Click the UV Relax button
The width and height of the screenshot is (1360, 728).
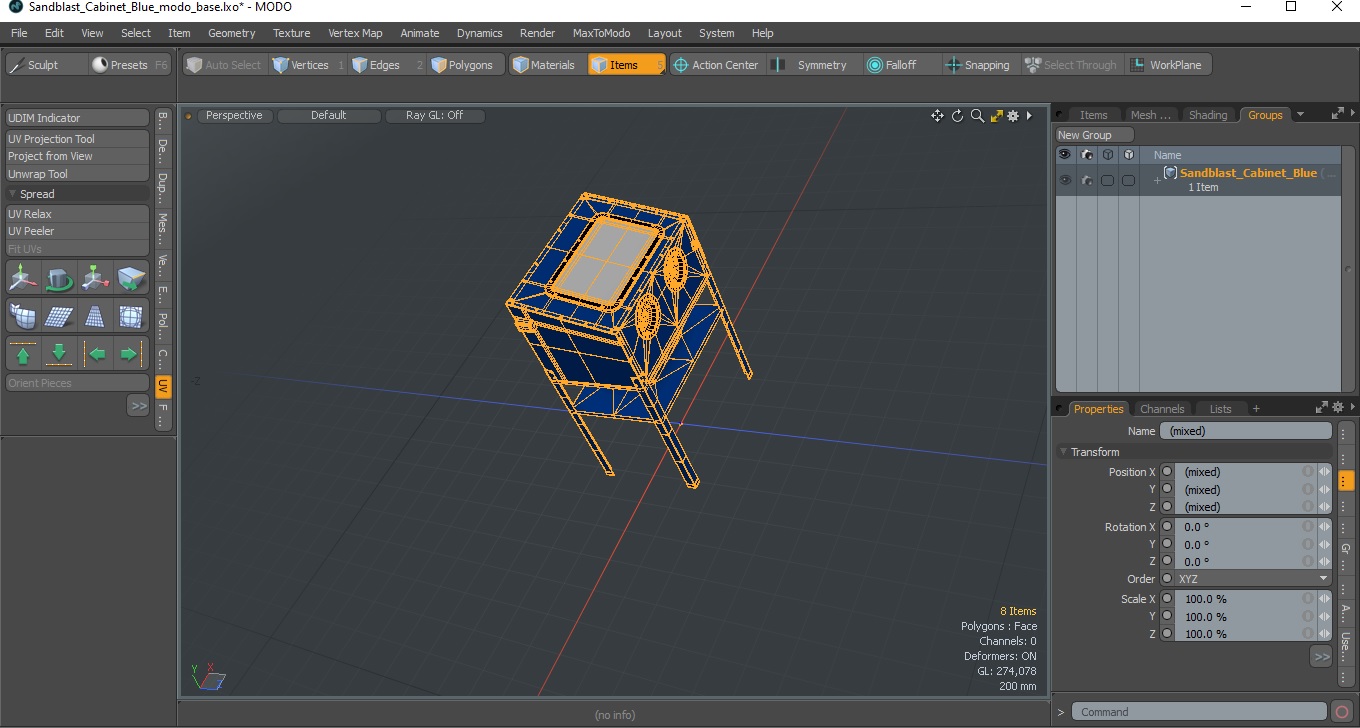tap(78, 214)
